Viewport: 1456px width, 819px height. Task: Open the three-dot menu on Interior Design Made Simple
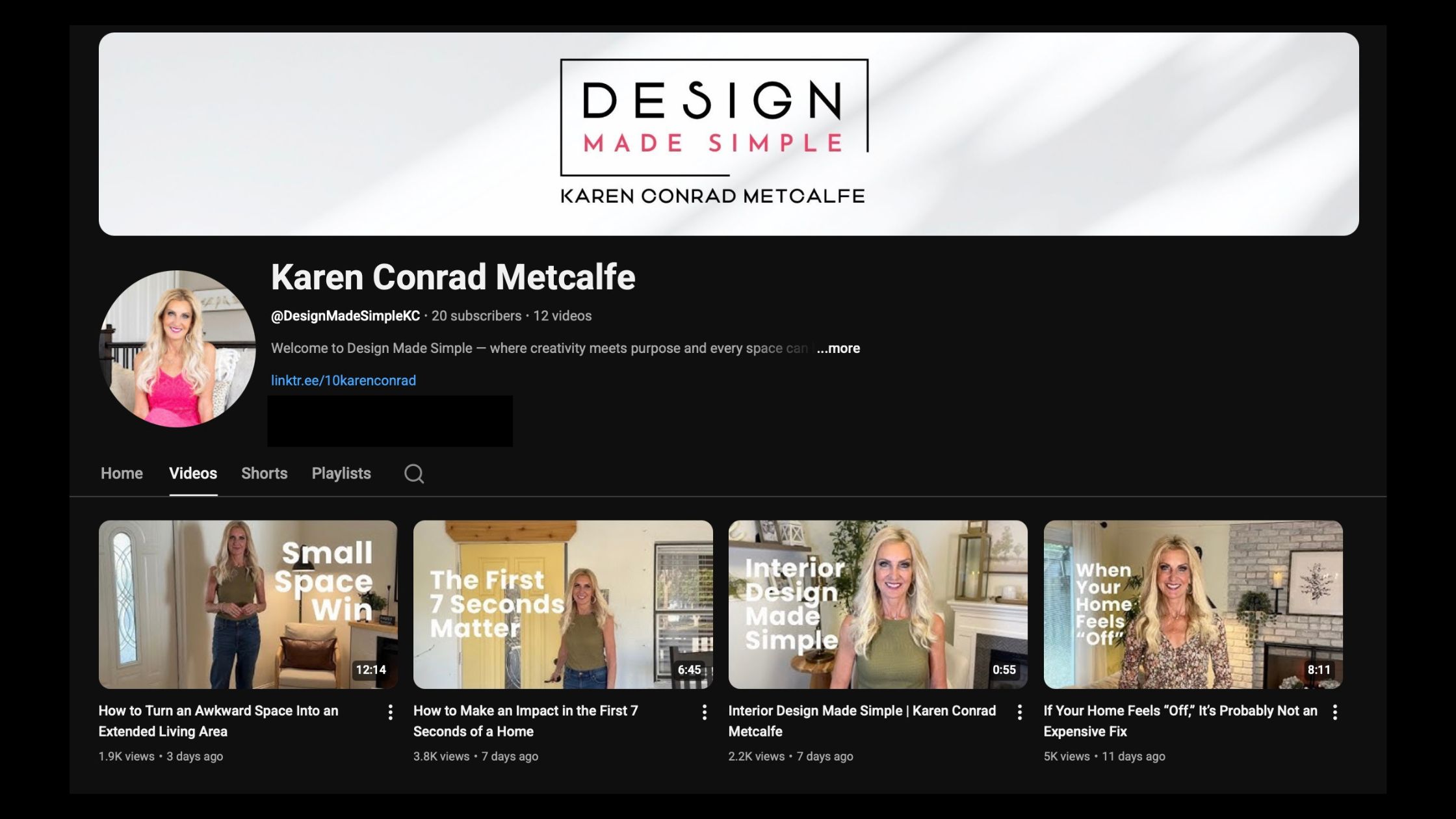pyautogui.click(x=1019, y=713)
